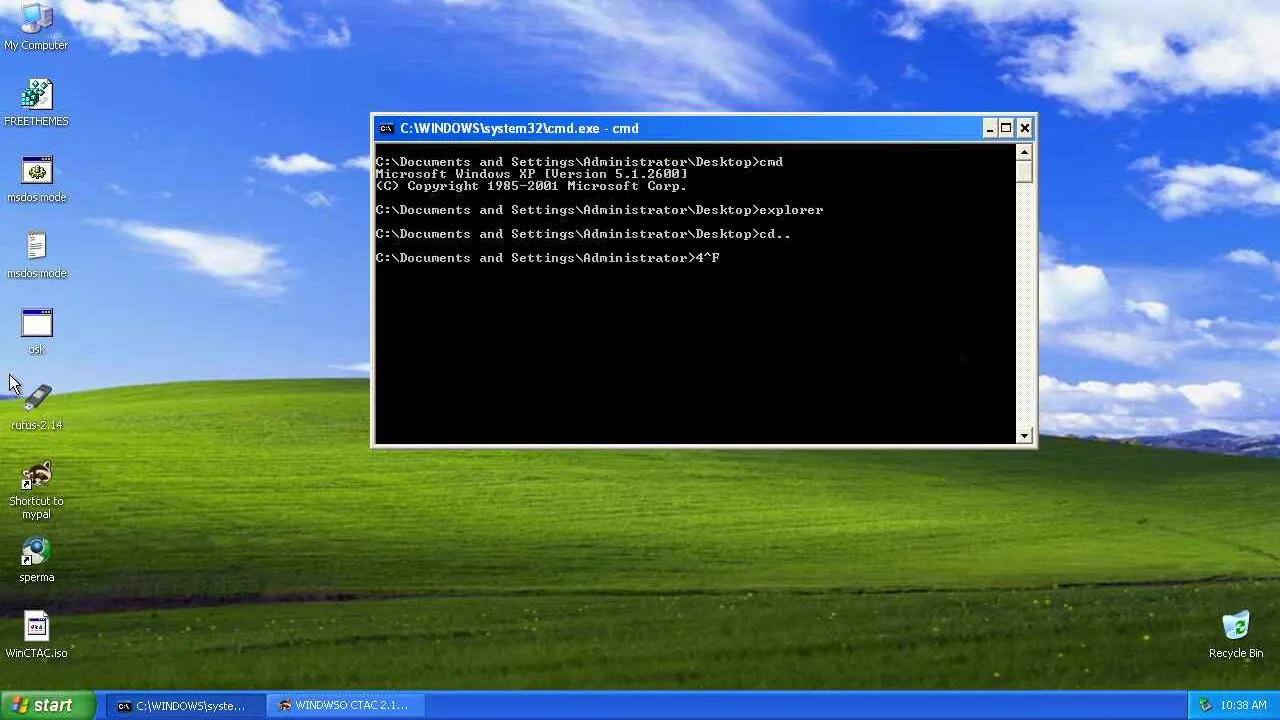Click the 'Desktop>explorer' command line
This screenshot has width=1280, height=720.
(599, 210)
